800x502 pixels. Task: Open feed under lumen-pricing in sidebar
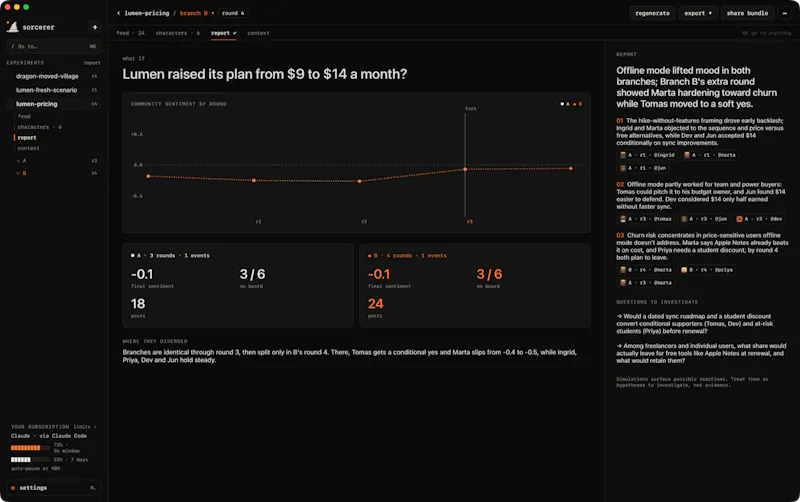click(24, 116)
